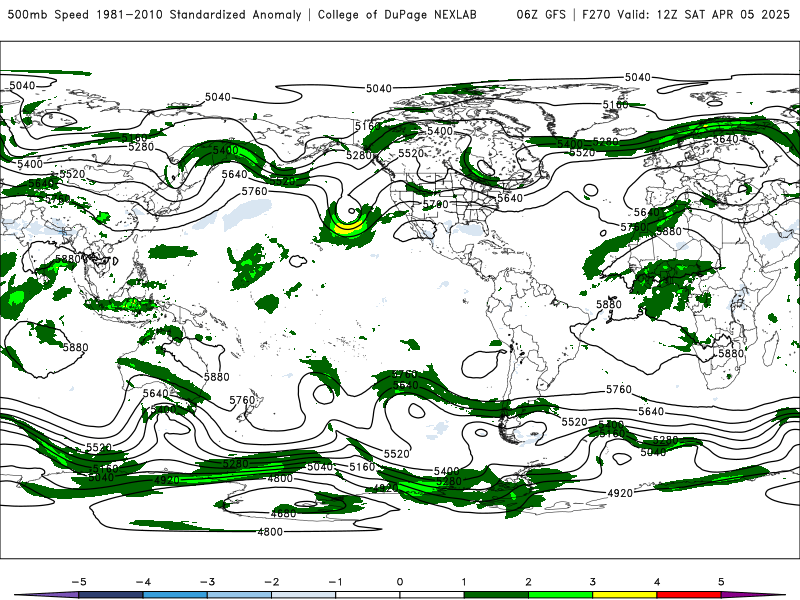Click the colorbar tick label '5'
800x600 pixels.
click(721, 582)
